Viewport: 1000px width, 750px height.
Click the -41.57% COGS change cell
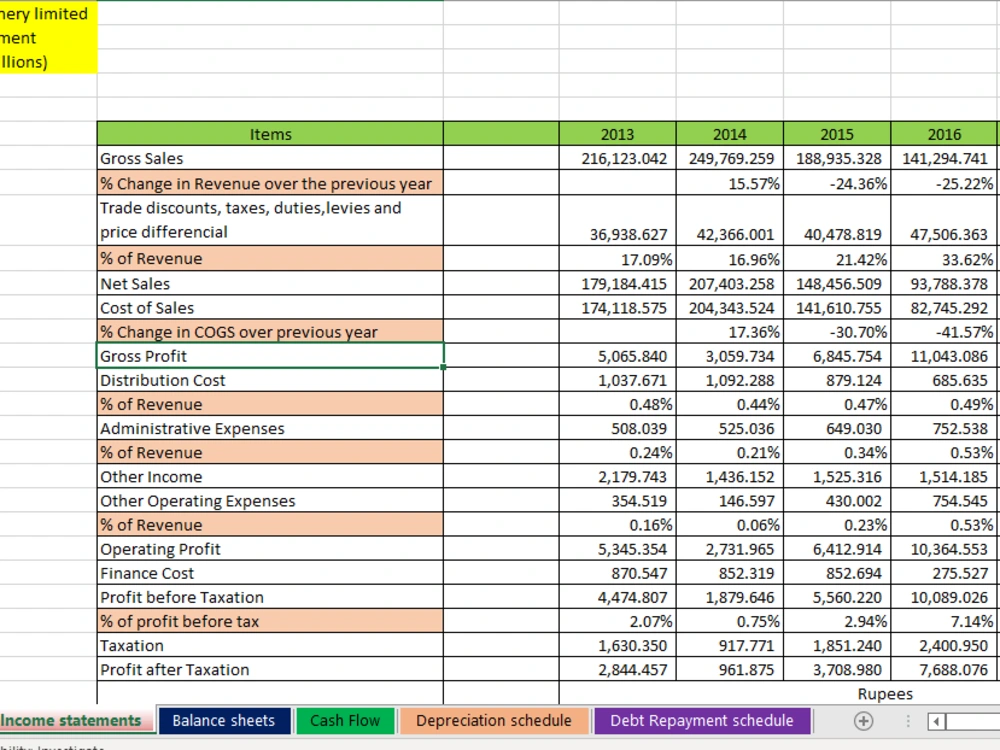coord(944,332)
